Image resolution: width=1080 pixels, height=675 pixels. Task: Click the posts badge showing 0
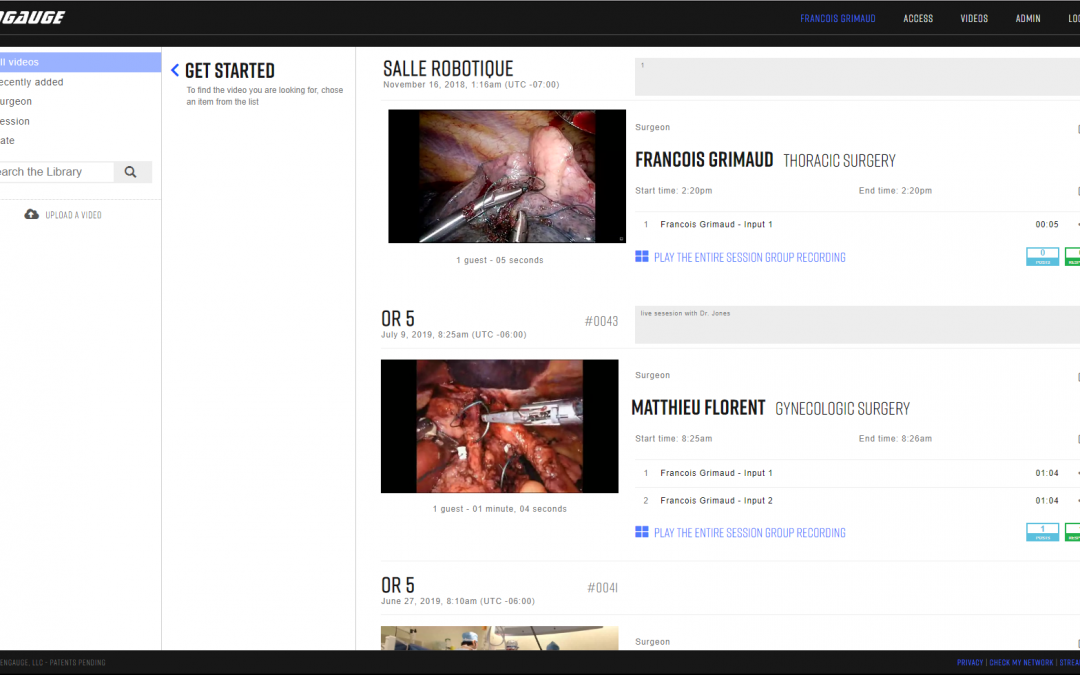[1043, 256]
